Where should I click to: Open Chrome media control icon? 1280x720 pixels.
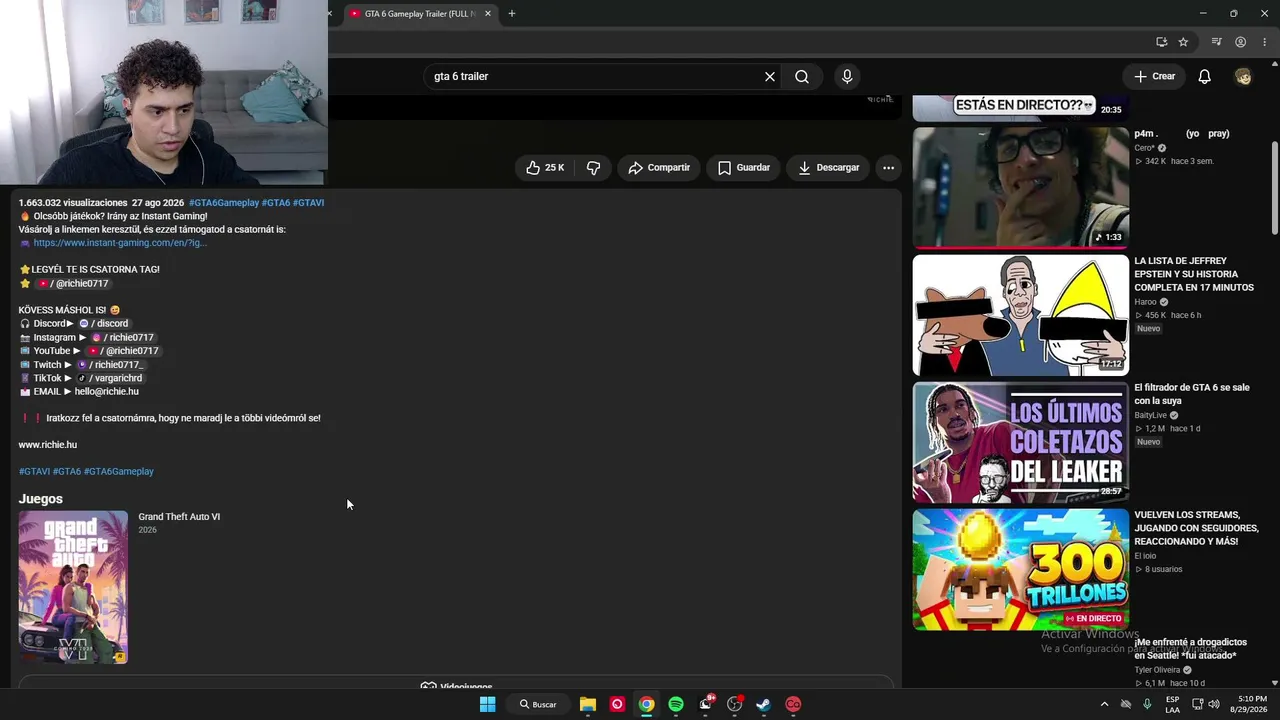point(1217,42)
